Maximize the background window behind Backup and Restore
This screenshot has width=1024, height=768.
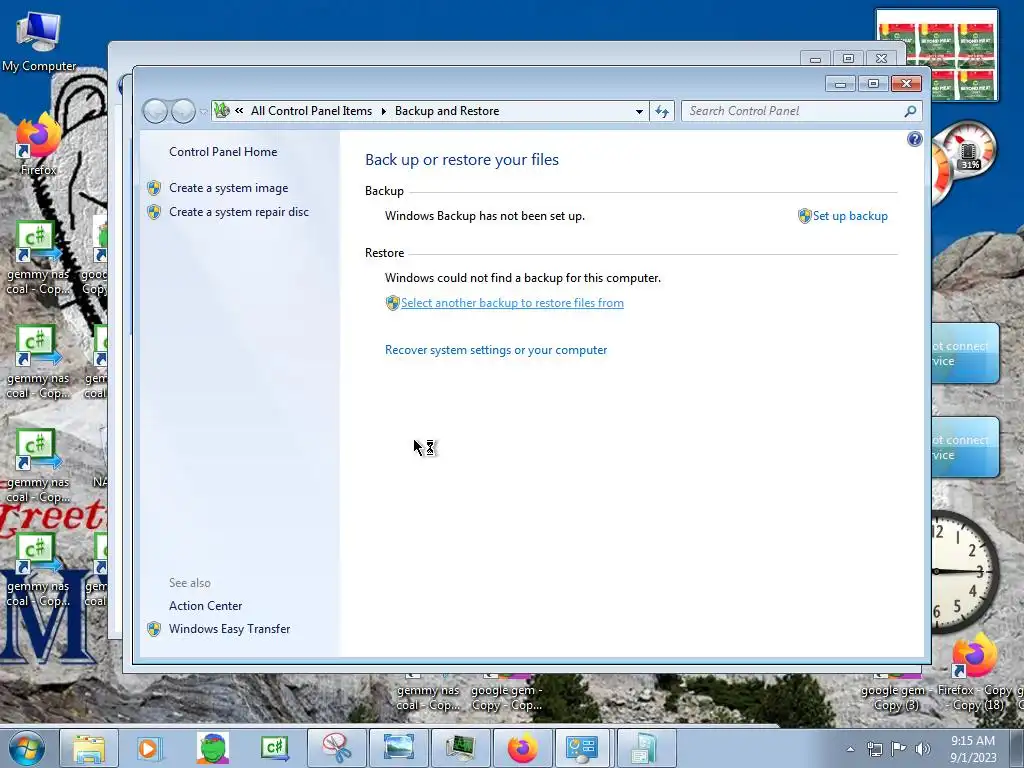(848, 59)
